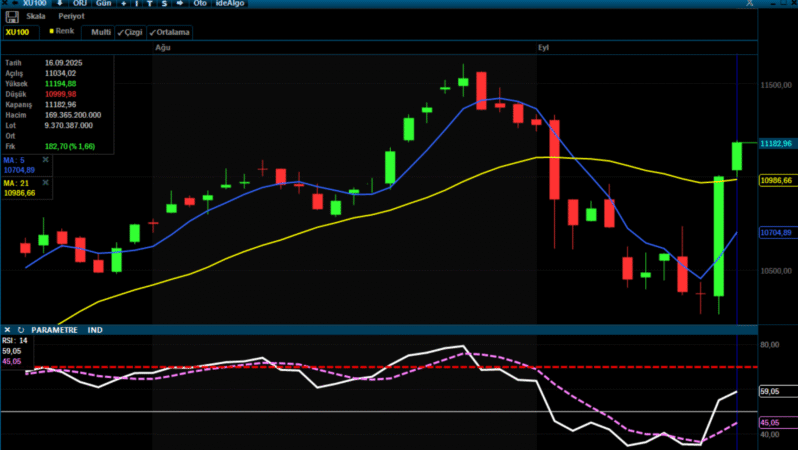The image size is (798, 450).
Task: Remove the MA 21 moving average
Action: [x=45, y=183]
